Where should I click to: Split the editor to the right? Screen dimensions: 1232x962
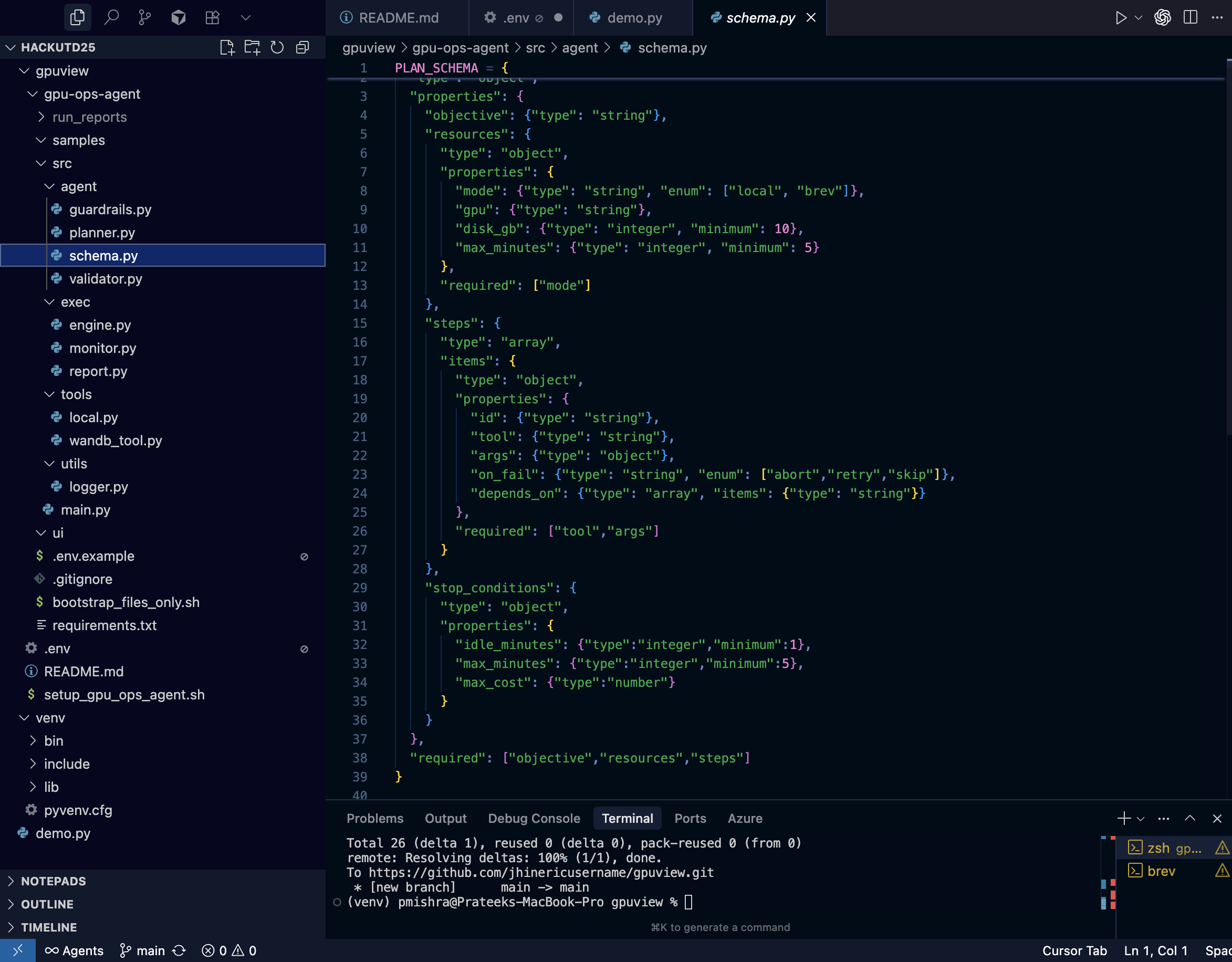(1191, 17)
